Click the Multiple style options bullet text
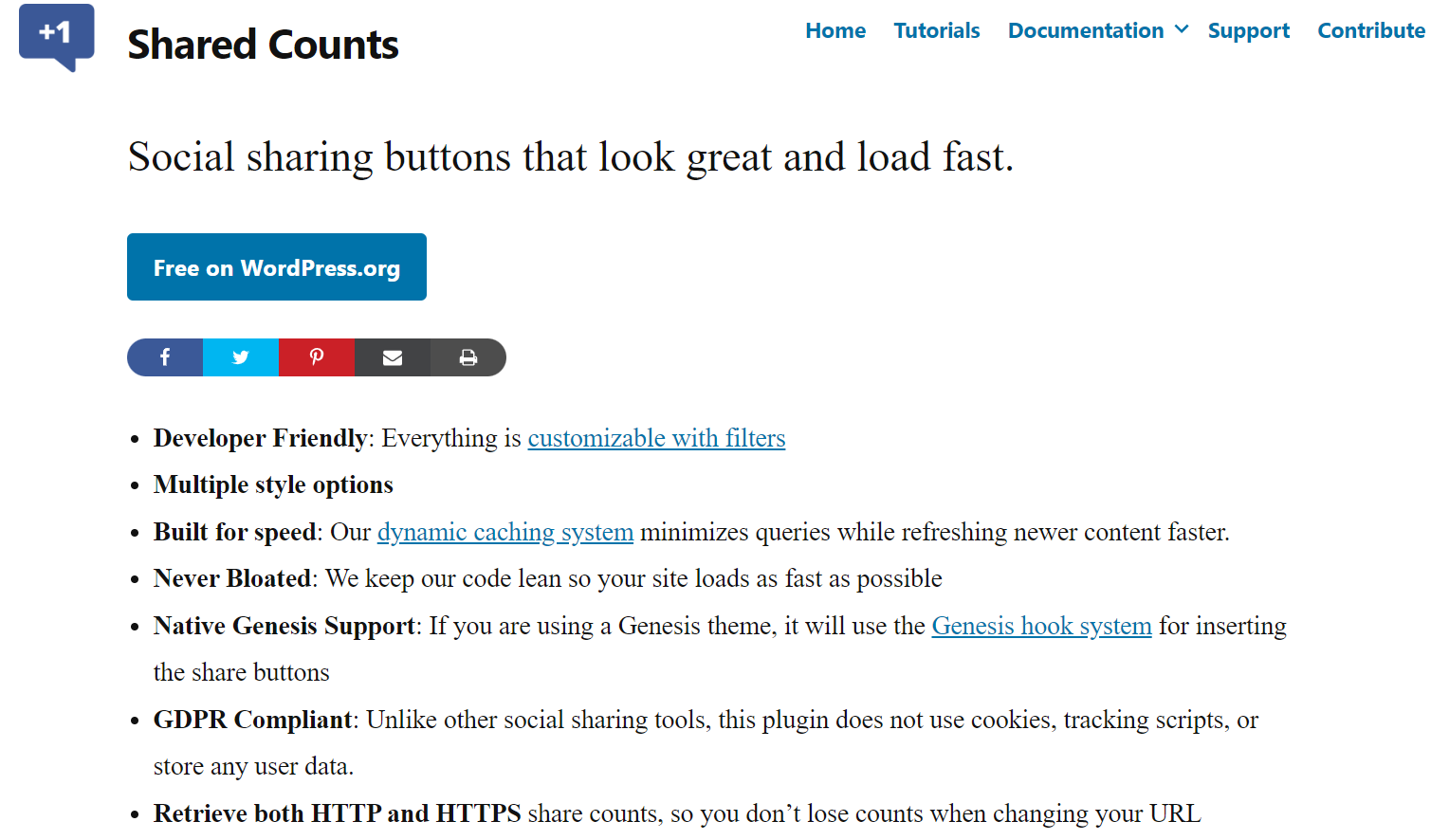The image size is (1449, 840). [x=273, y=484]
